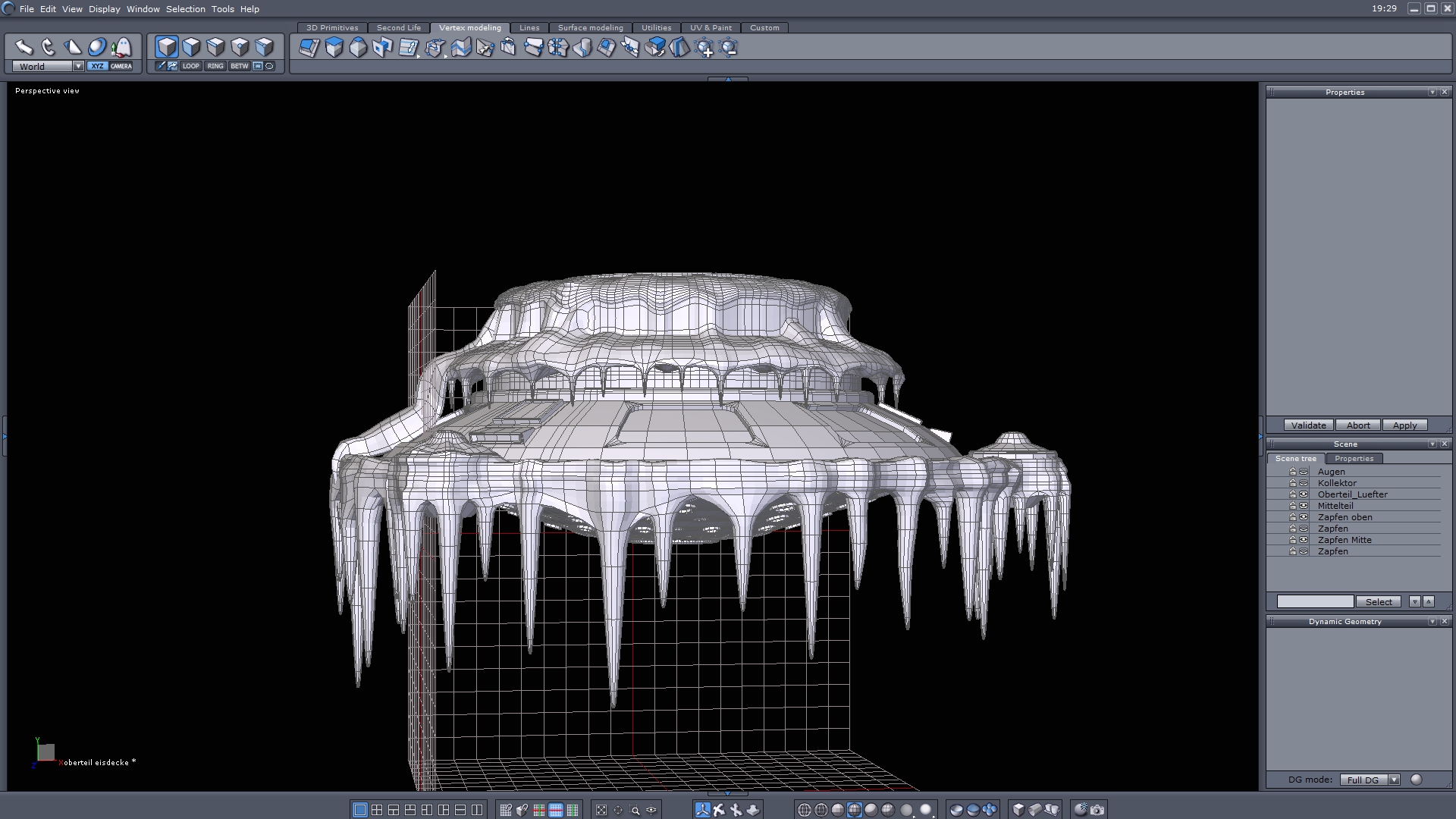Toggle the XYZ axis mode
Image resolution: width=1456 pixels, height=819 pixels.
(x=97, y=66)
